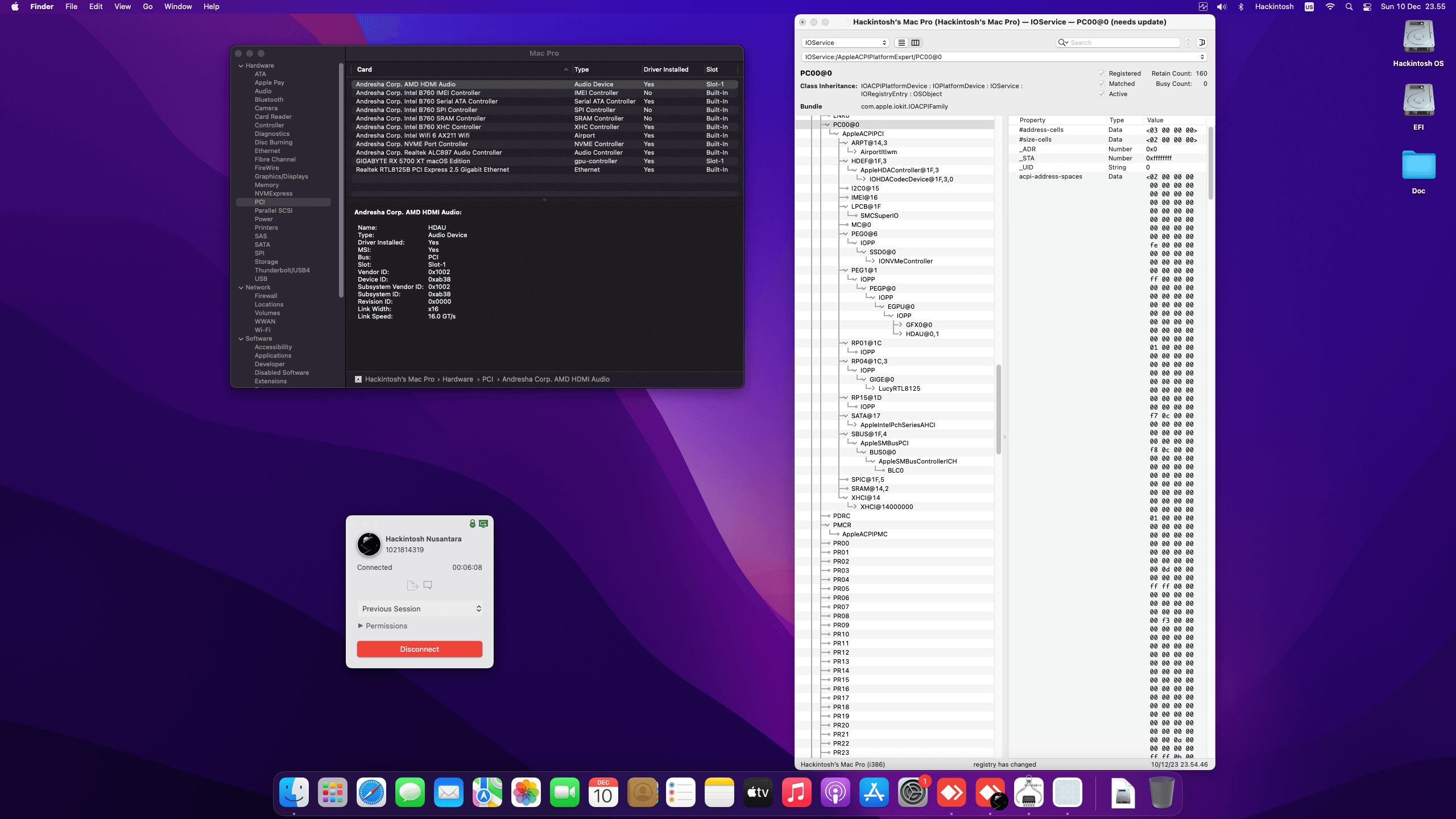The height and width of the screenshot is (819, 1456).
Task: Click the green lock security icon
Action: click(472, 523)
